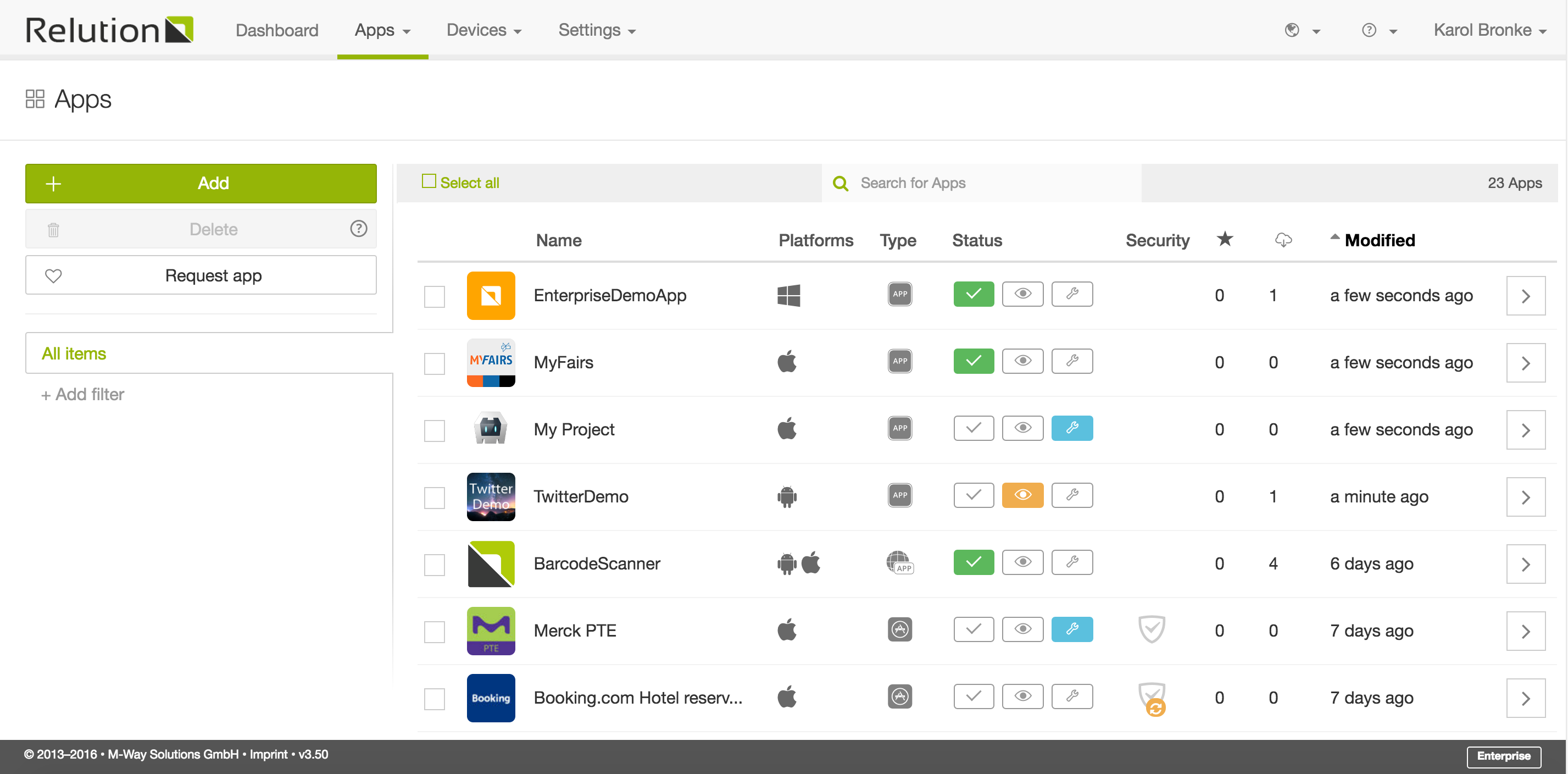This screenshot has width=1568, height=774.
Task: Click the security shield with refresh badge for Booking.com
Action: click(x=1152, y=698)
